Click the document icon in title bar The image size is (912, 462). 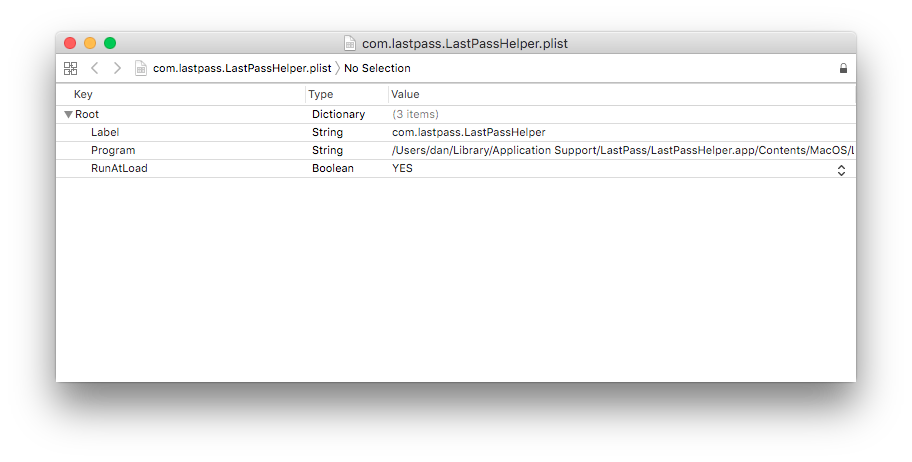click(x=350, y=43)
